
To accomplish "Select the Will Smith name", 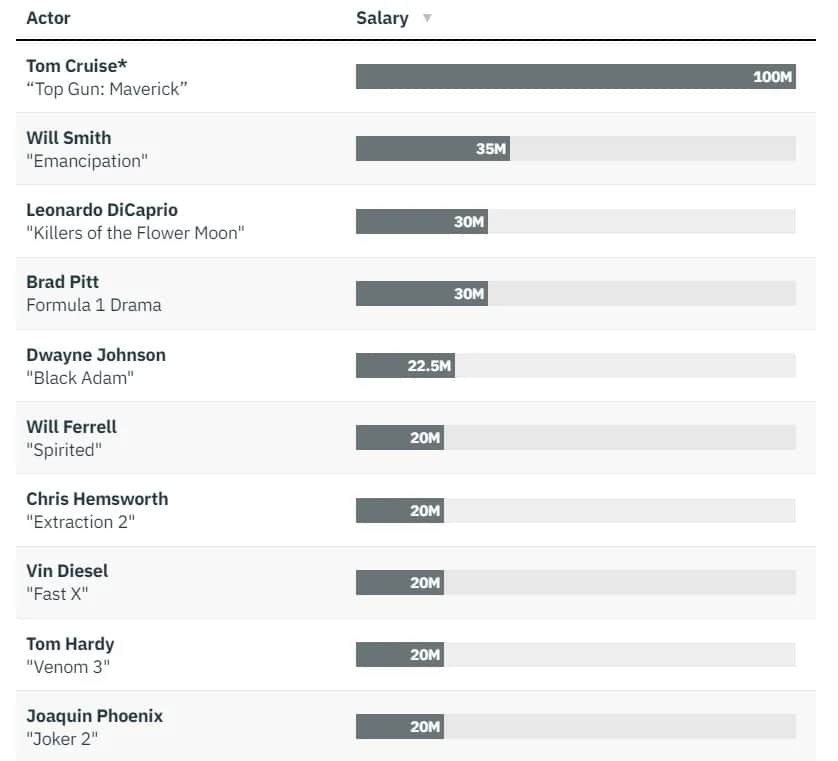I will (68, 138).
